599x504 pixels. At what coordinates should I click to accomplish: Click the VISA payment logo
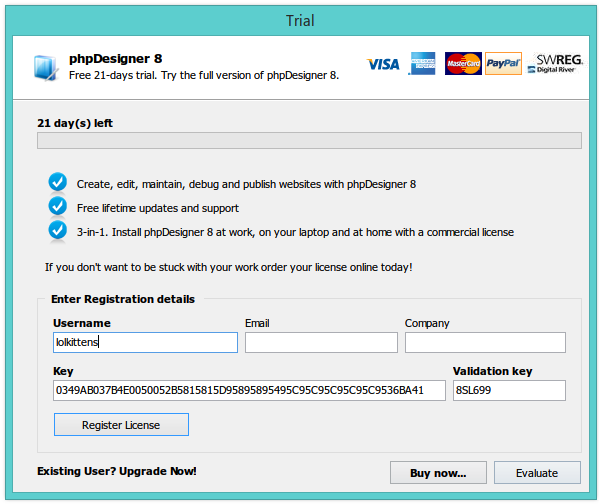click(x=383, y=64)
